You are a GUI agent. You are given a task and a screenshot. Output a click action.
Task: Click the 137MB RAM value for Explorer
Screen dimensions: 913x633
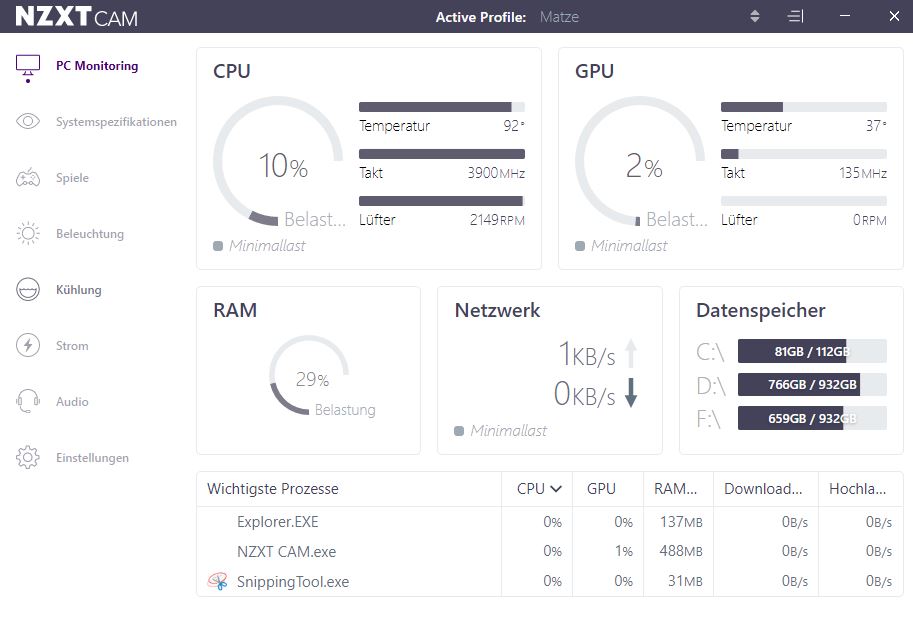681,522
